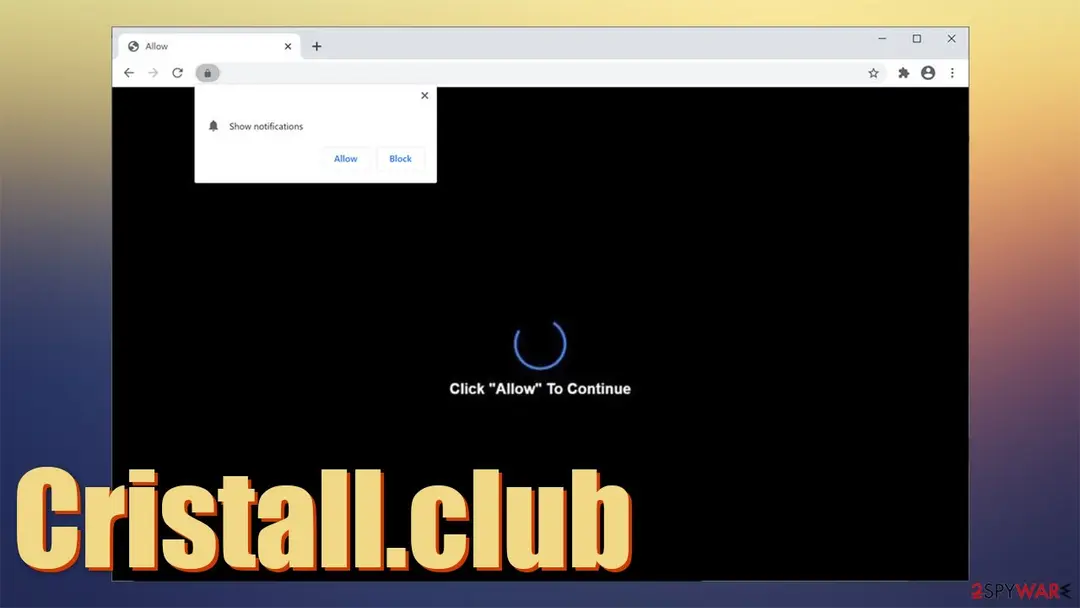This screenshot has height=608, width=1080.
Task: Close the browser window
Action: point(951,39)
